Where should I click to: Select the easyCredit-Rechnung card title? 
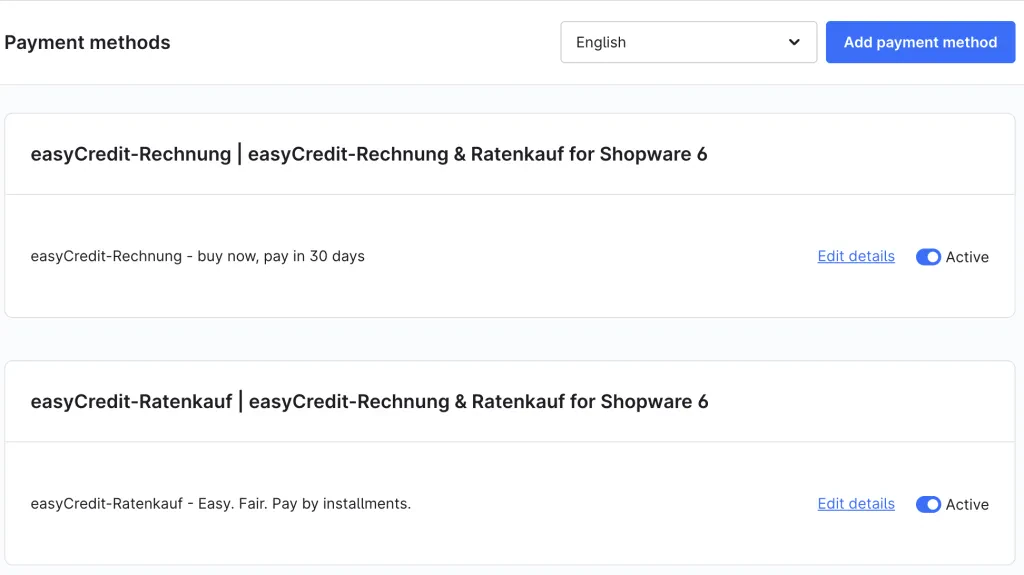369,154
